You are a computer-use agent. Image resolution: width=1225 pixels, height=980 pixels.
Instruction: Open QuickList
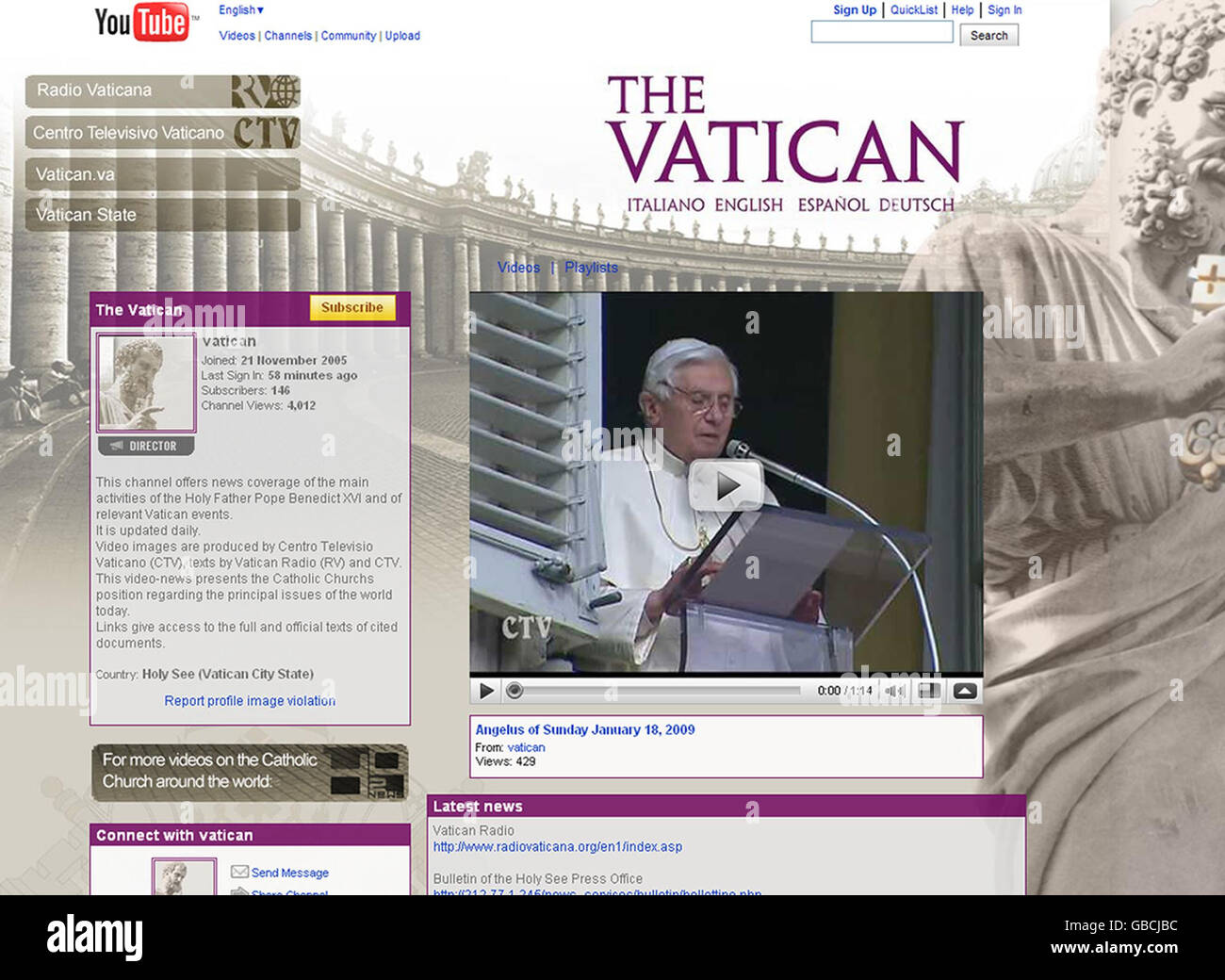[x=914, y=10]
